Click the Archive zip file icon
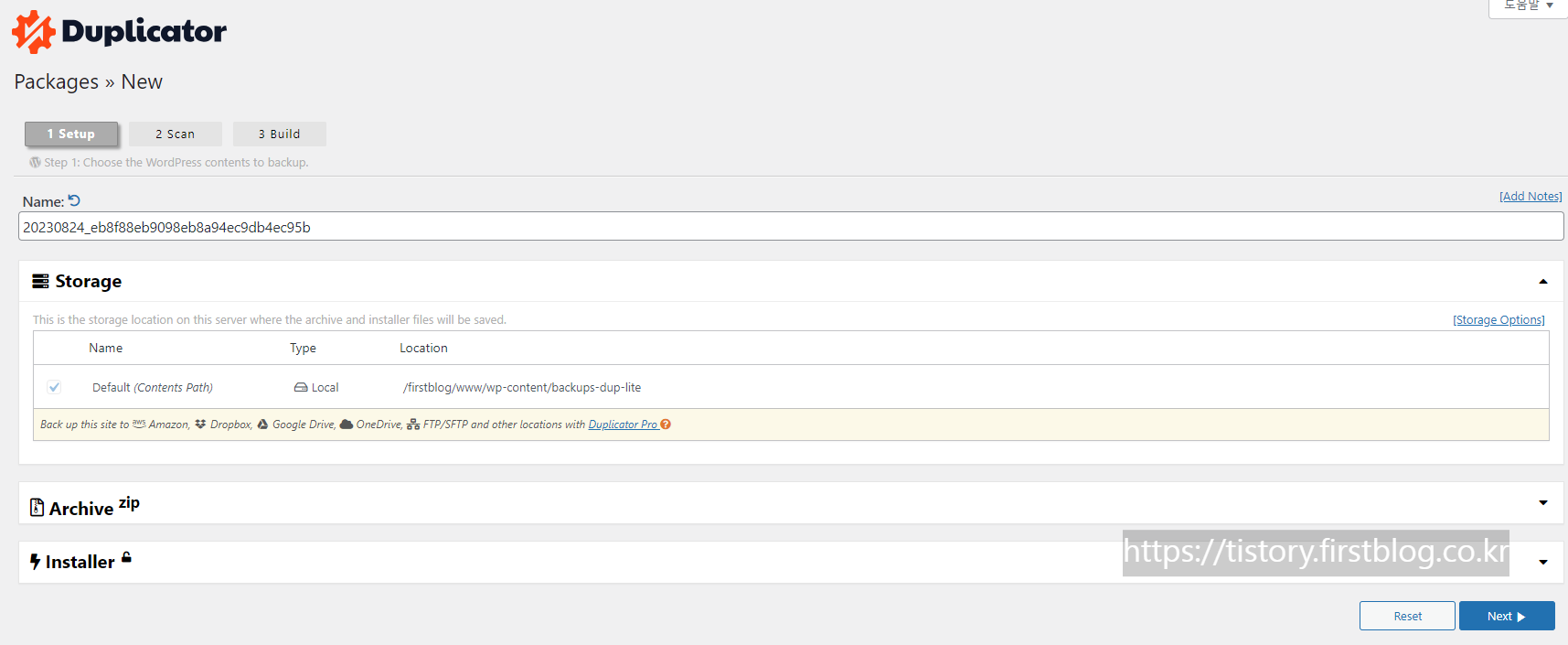This screenshot has height=645, width=1568. pos(37,507)
